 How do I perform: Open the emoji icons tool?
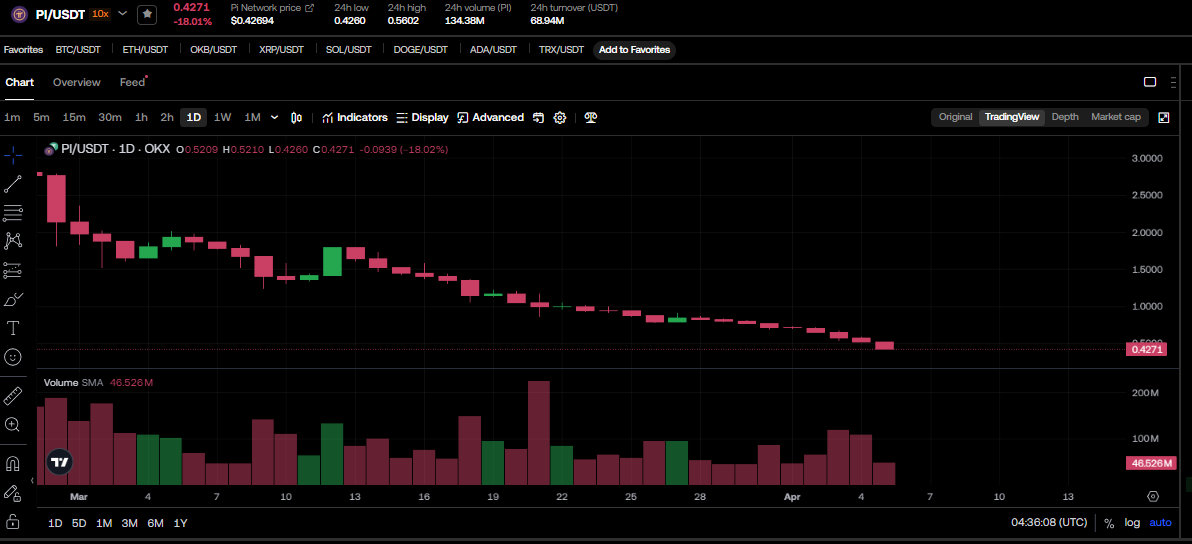[x=13, y=356]
